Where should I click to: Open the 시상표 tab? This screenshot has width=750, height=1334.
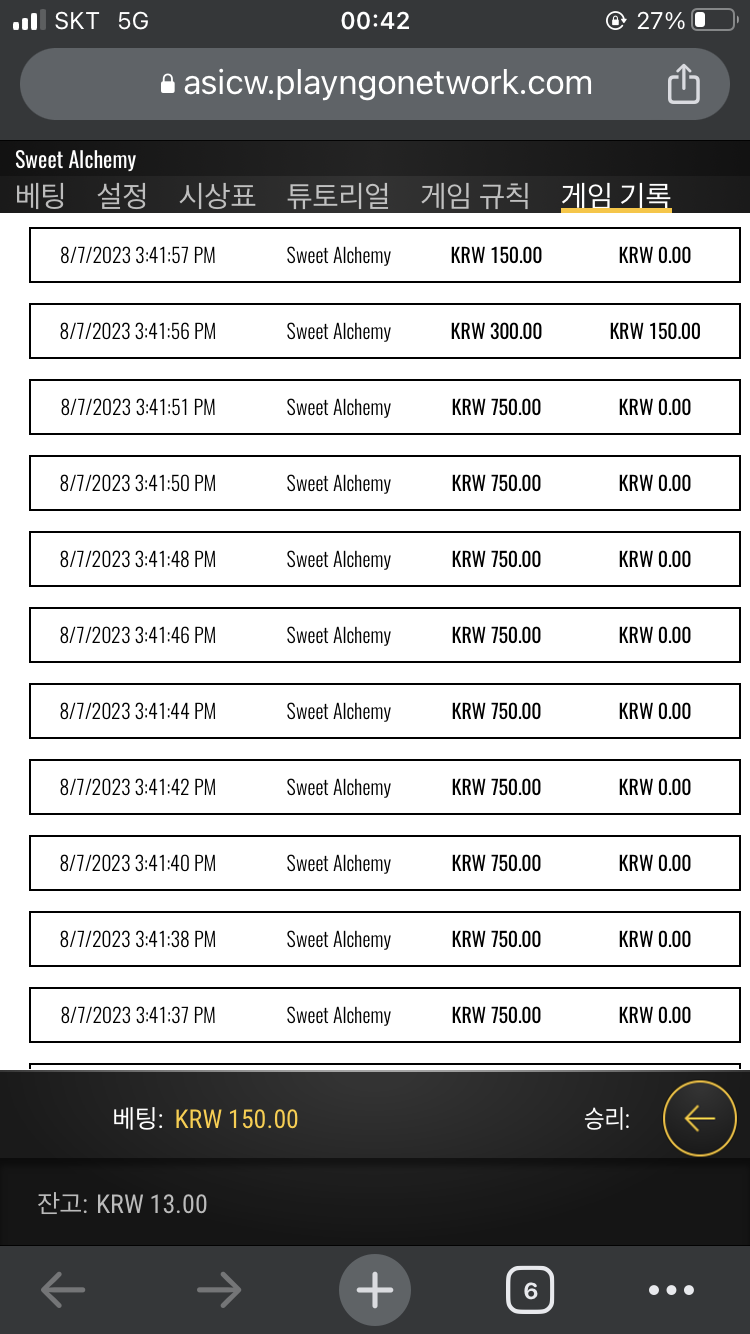pos(217,195)
